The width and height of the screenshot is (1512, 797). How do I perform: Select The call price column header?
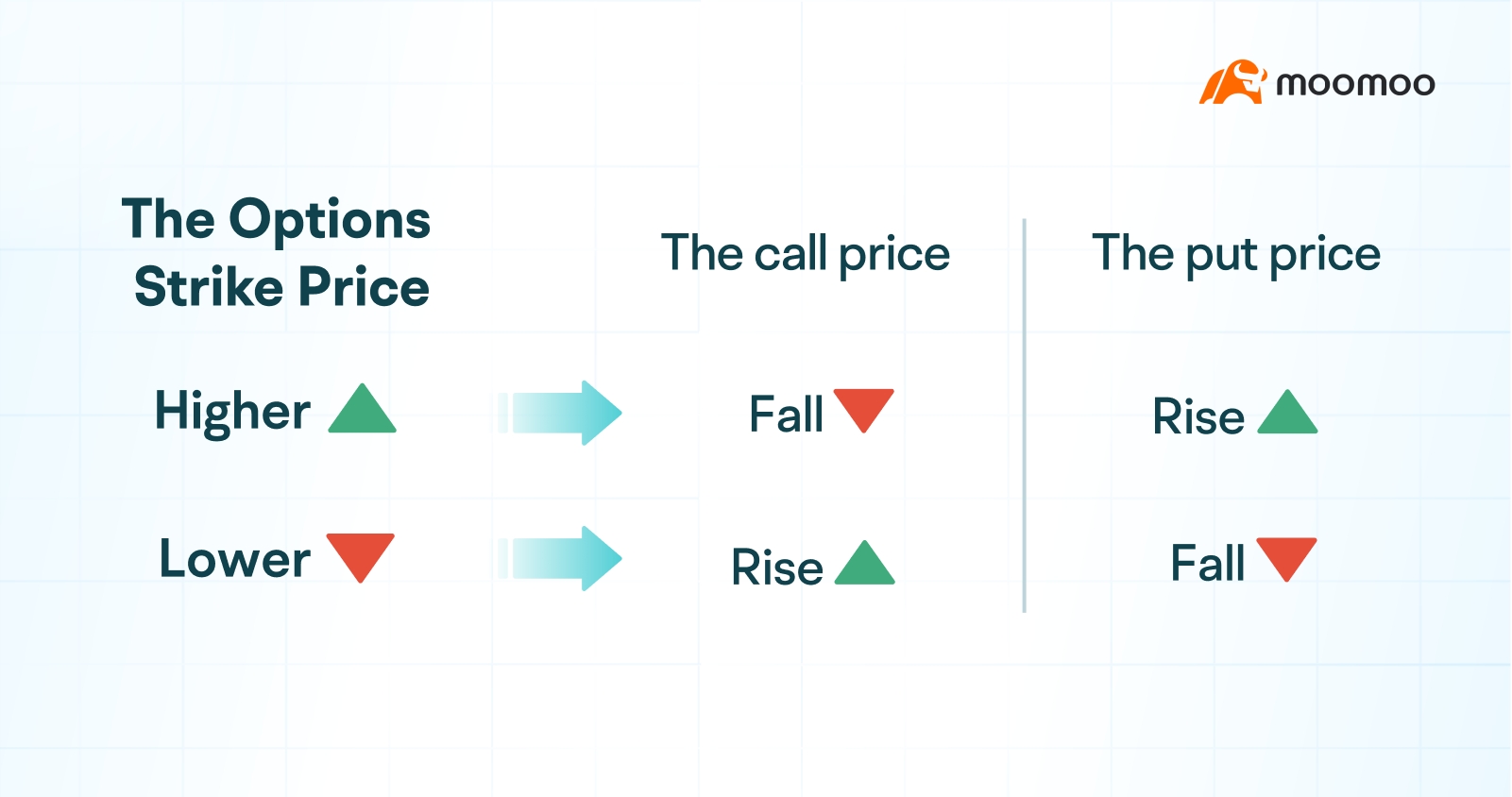[x=806, y=254]
